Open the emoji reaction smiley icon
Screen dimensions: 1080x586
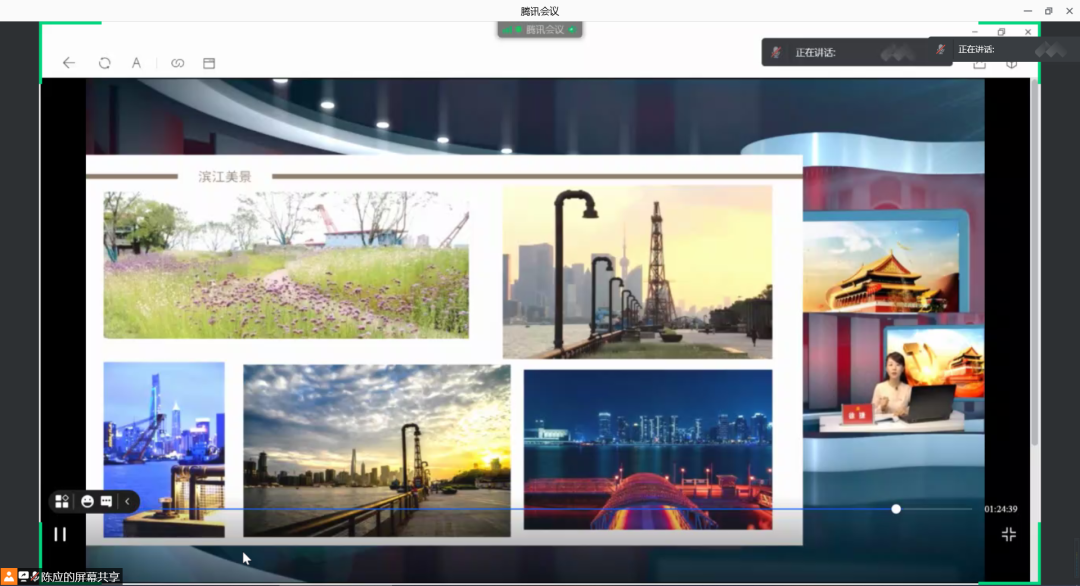click(88, 501)
